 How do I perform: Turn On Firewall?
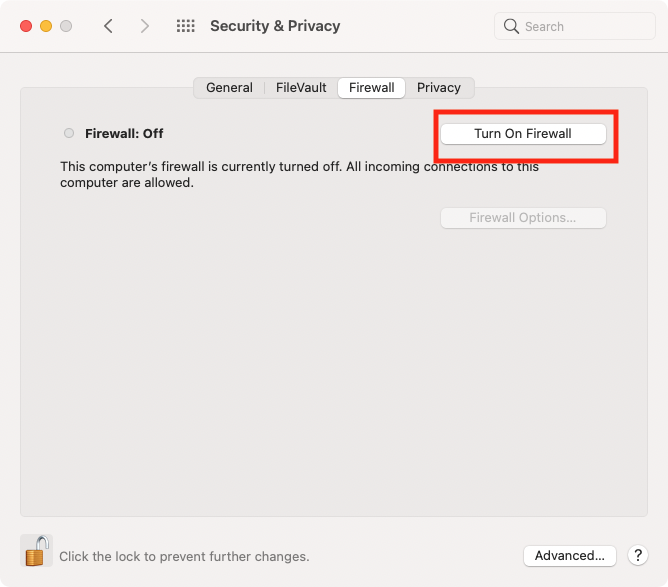click(x=523, y=134)
